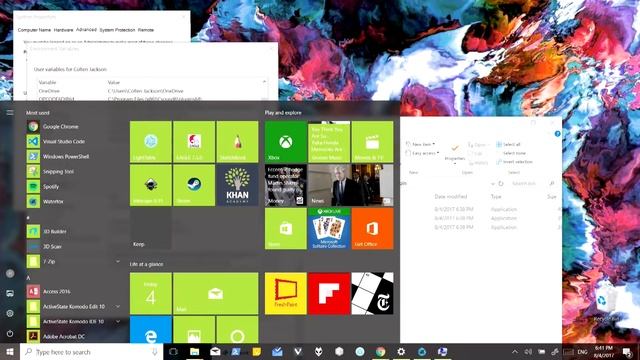The image size is (640, 360).
Task: Click Explorer help question mark icon
Action: coord(558,133)
